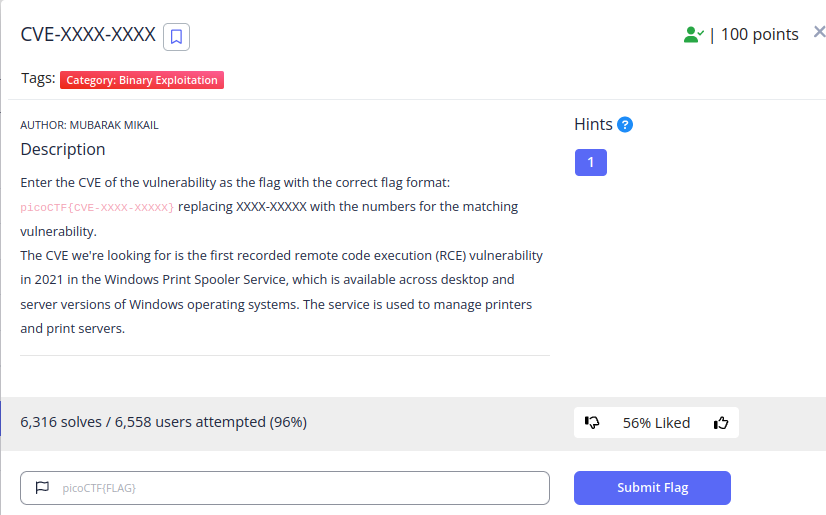Click the 56% Liked label
The height and width of the screenshot is (515, 826).
pos(656,423)
